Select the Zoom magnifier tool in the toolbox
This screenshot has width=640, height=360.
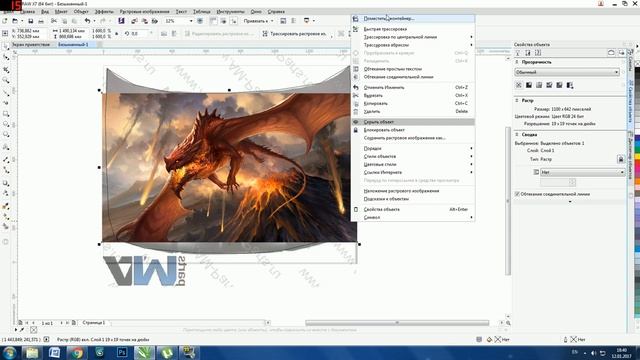[x=6, y=80]
